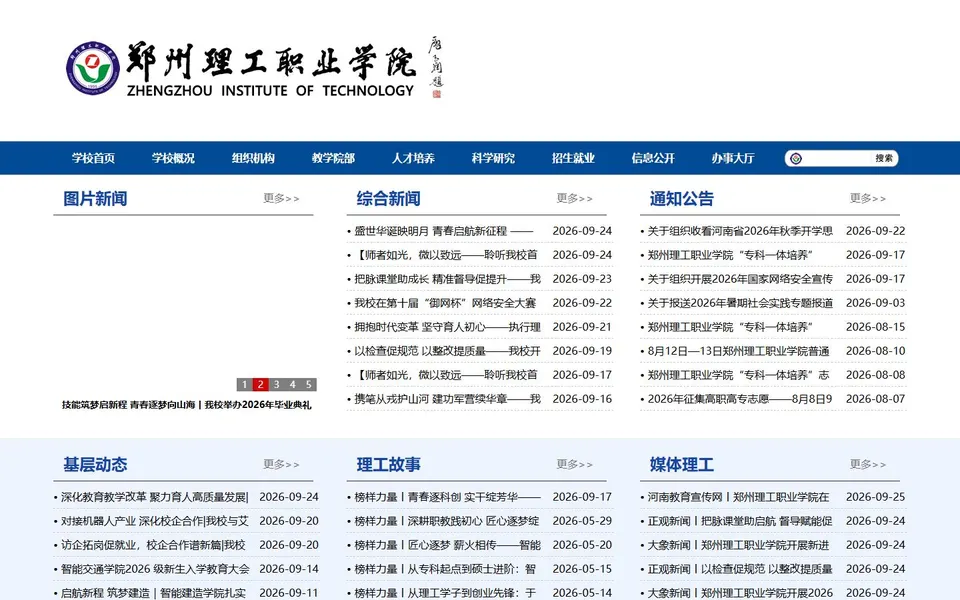Open notice 2026年征集高职高专志愿
Image resolution: width=960 pixels, height=600 pixels.
coord(740,399)
